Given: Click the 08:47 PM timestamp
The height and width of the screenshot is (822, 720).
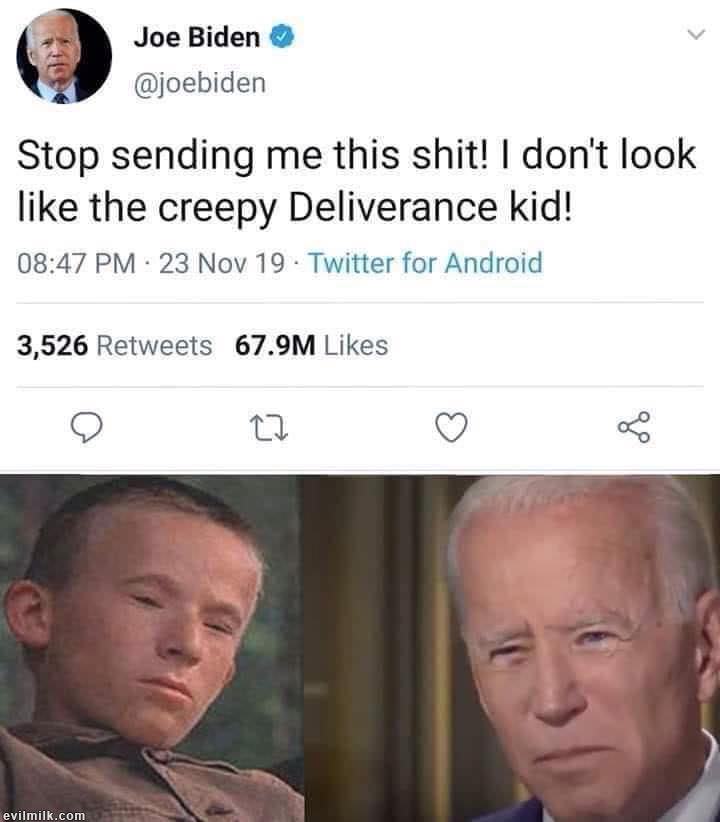Looking at the screenshot, I should (x=76, y=263).
